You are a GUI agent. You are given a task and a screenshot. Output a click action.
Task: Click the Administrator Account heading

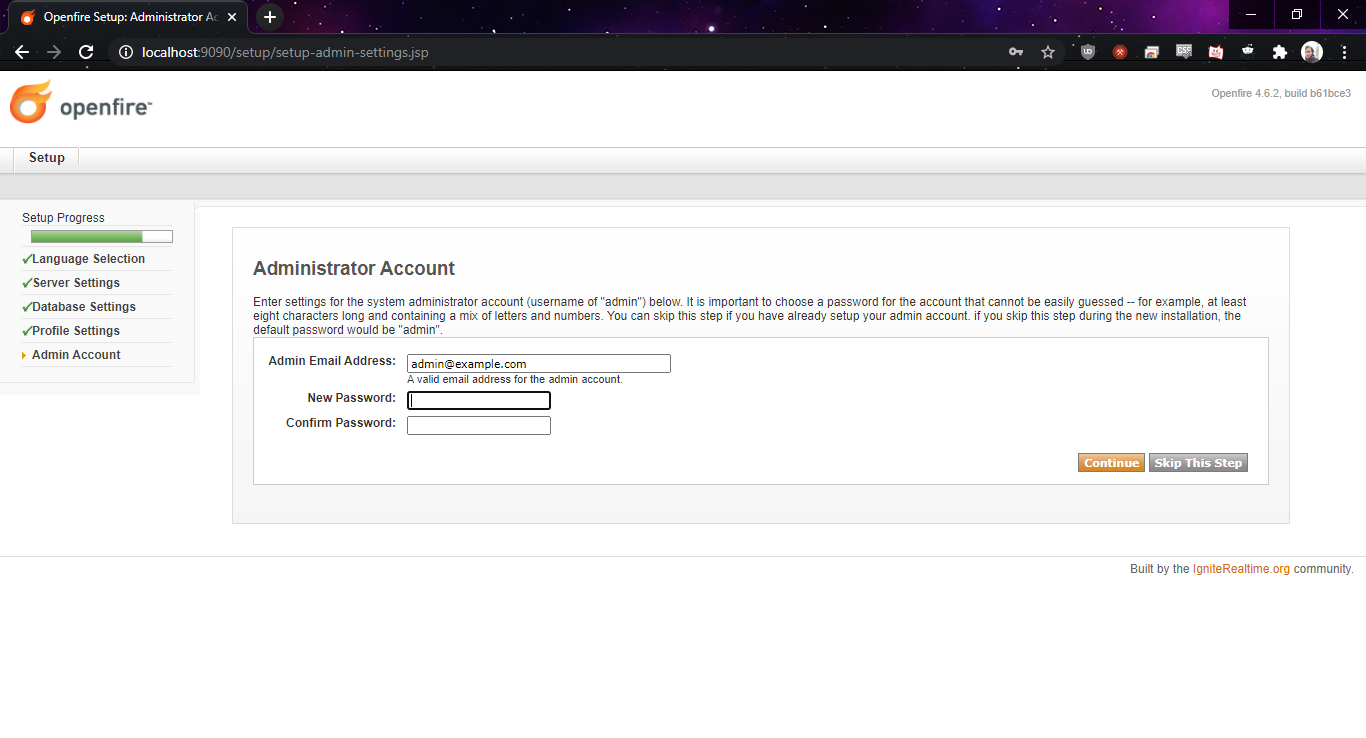354,268
